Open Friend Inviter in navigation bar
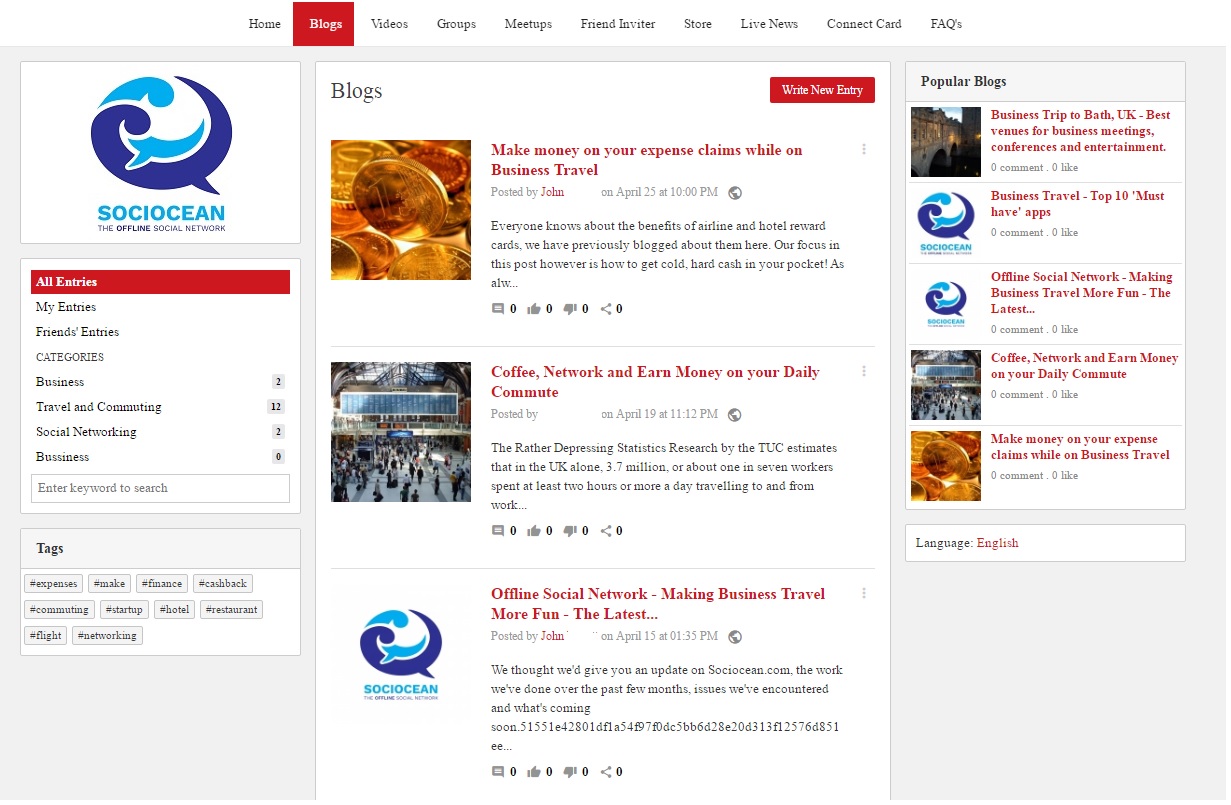 pyautogui.click(x=618, y=24)
